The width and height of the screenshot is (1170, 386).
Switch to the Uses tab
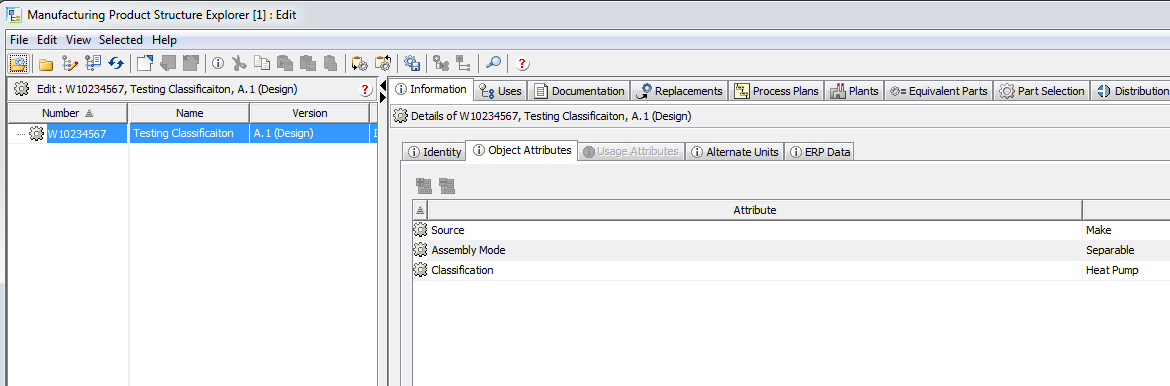point(501,91)
